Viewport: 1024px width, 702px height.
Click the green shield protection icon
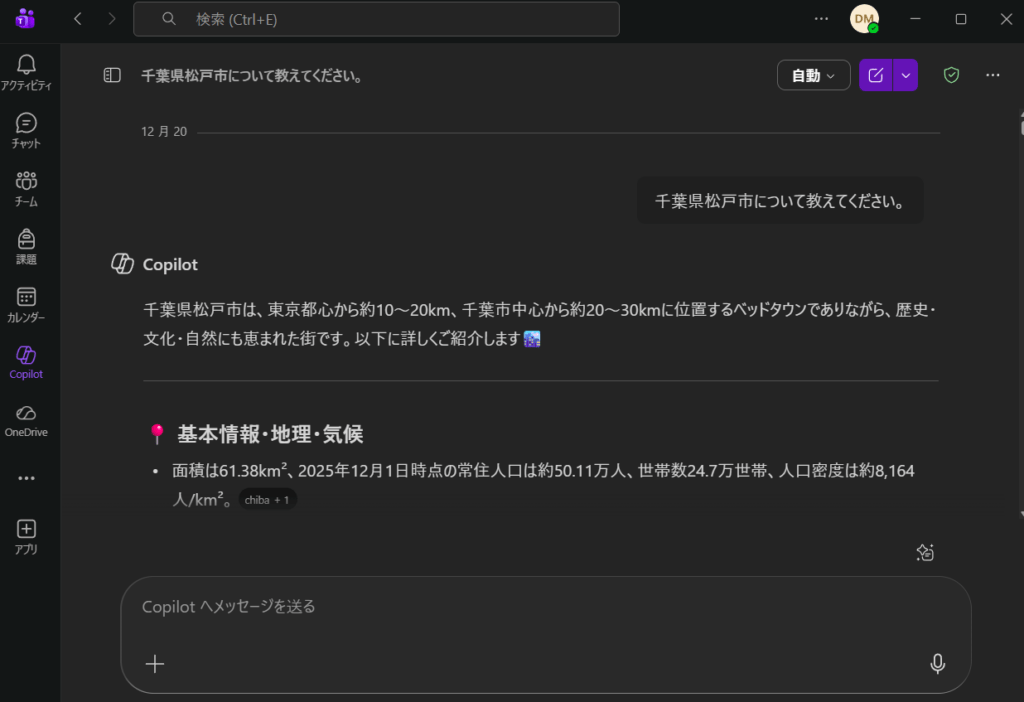[951, 75]
